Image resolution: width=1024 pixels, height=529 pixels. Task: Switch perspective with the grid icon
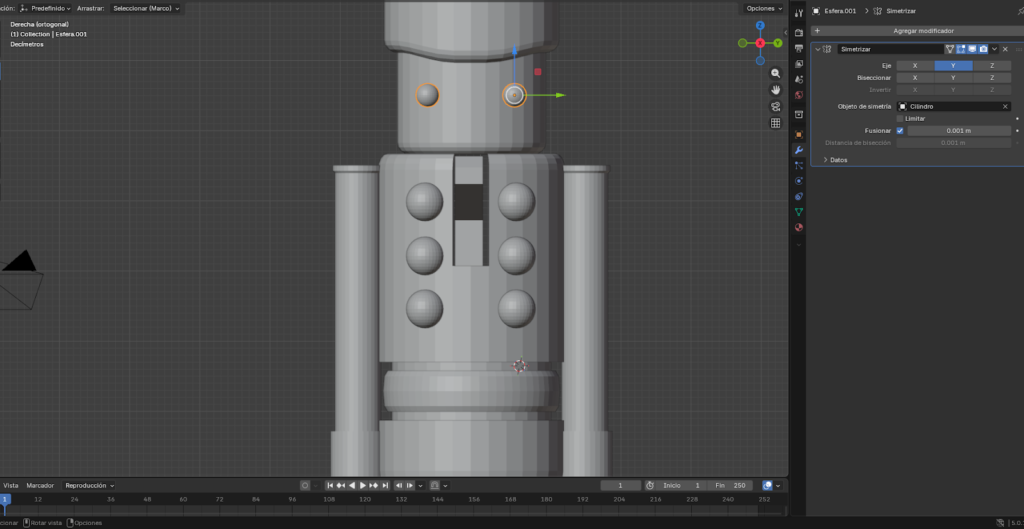(x=775, y=123)
